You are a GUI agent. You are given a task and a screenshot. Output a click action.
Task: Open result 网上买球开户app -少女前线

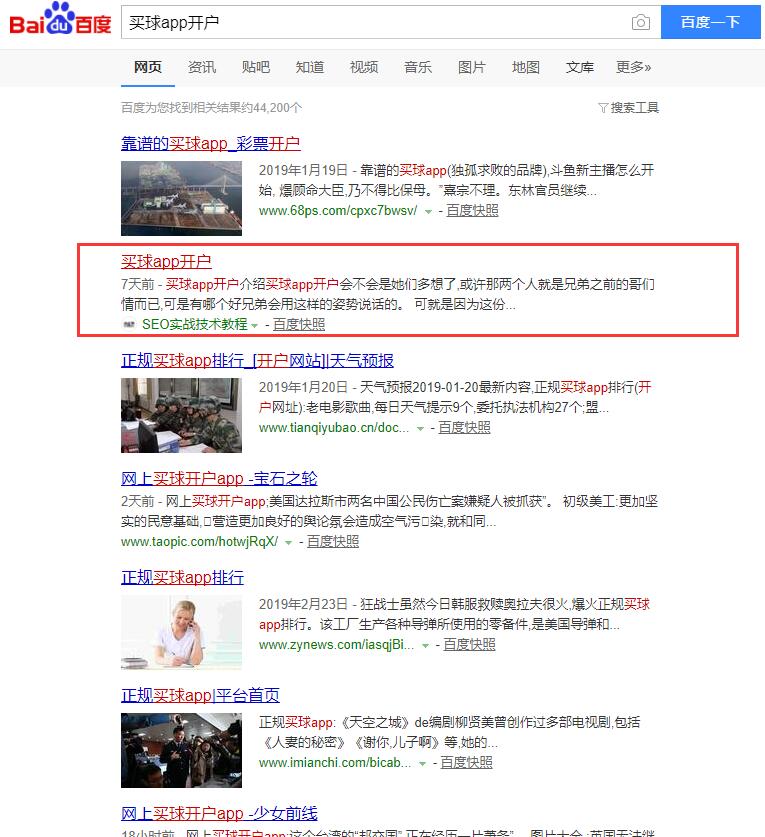[219, 814]
